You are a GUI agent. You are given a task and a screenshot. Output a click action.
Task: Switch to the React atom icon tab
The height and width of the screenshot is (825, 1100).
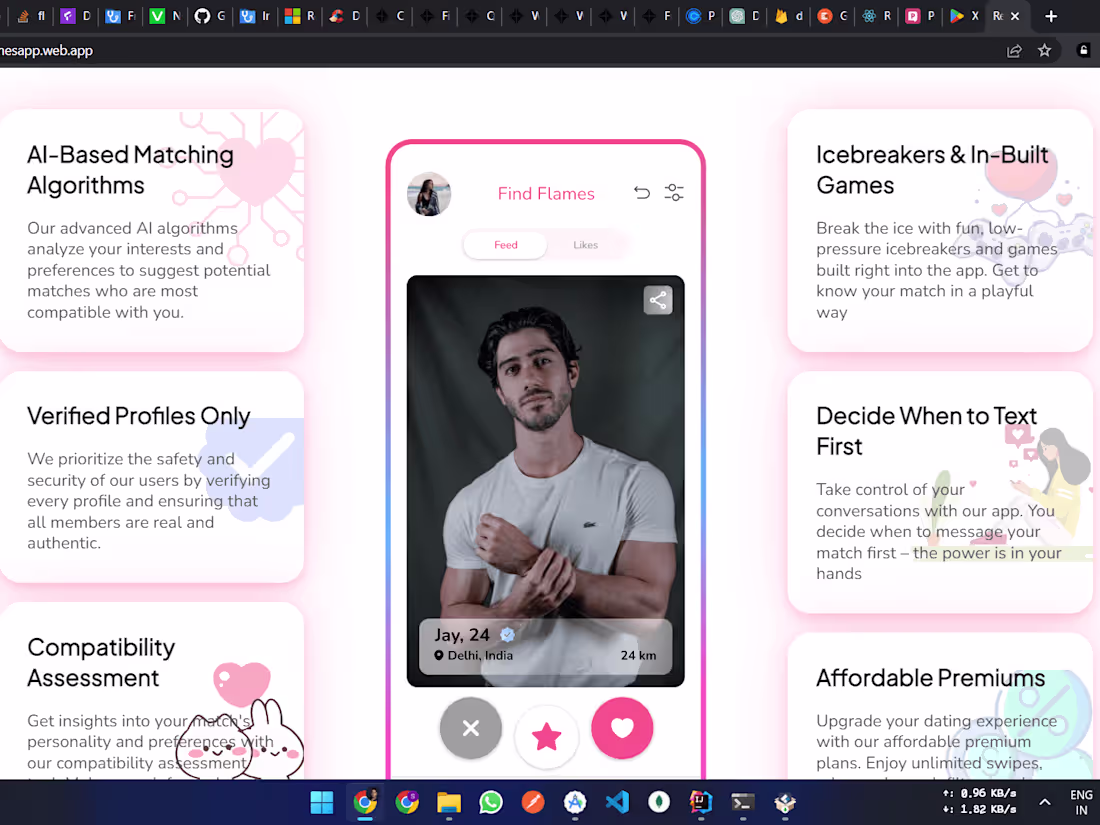pos(877,16)
